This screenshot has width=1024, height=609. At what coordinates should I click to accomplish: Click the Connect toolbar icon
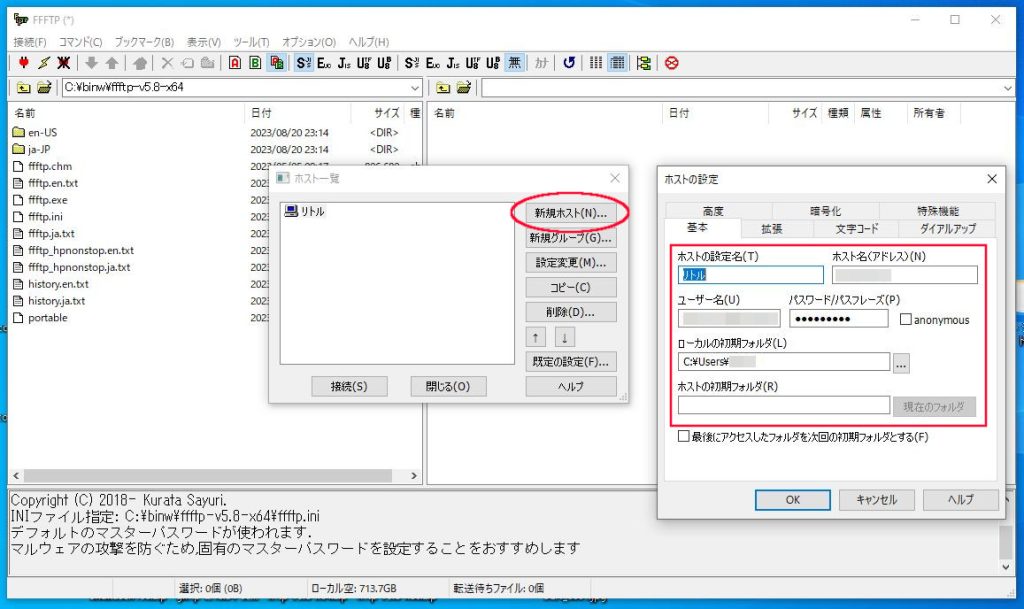click(23, 62)
